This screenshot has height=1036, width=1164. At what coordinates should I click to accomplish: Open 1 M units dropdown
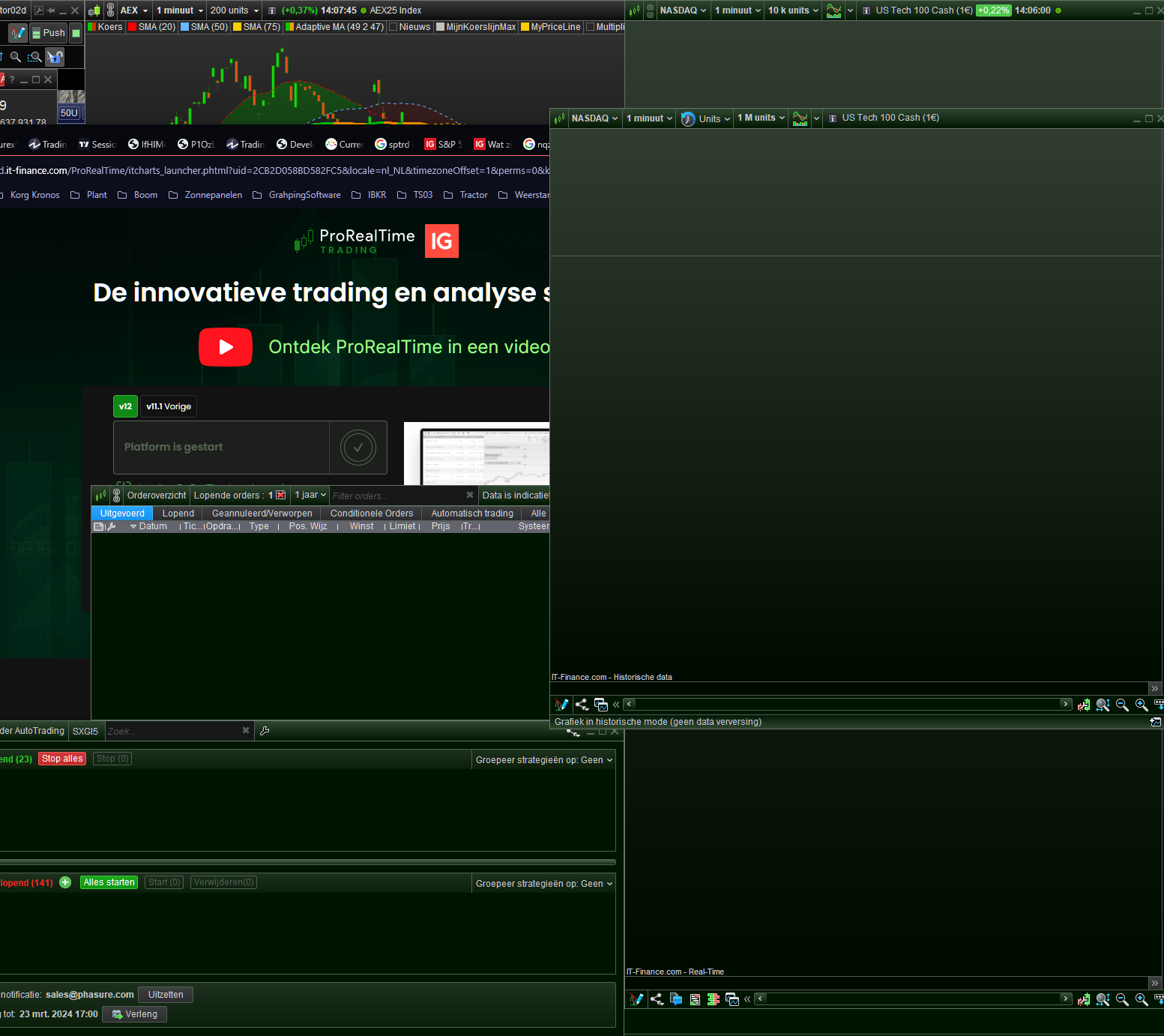[x=762, y=118]
